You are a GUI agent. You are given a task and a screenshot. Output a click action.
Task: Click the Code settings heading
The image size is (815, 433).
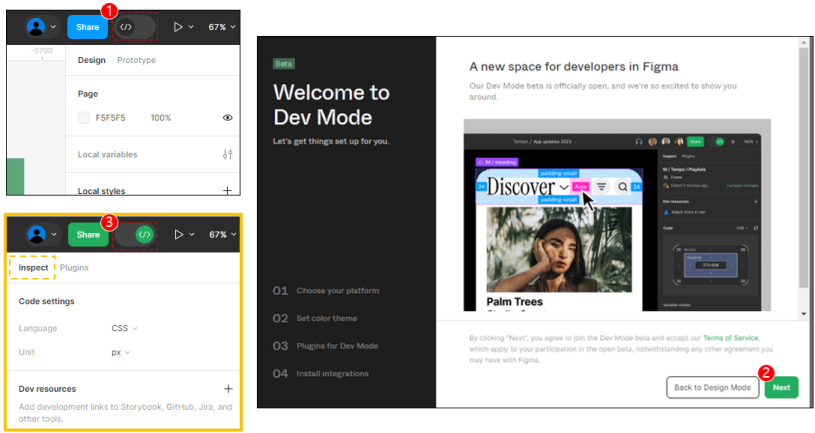pos(46,301)
